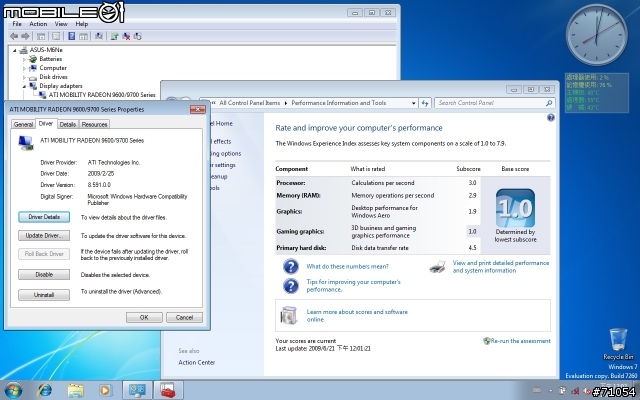This screenshot has height=400, width=640.
Task: Open 'Tips for improving your computer's performance' link
Action: click(x=353, y=286)
